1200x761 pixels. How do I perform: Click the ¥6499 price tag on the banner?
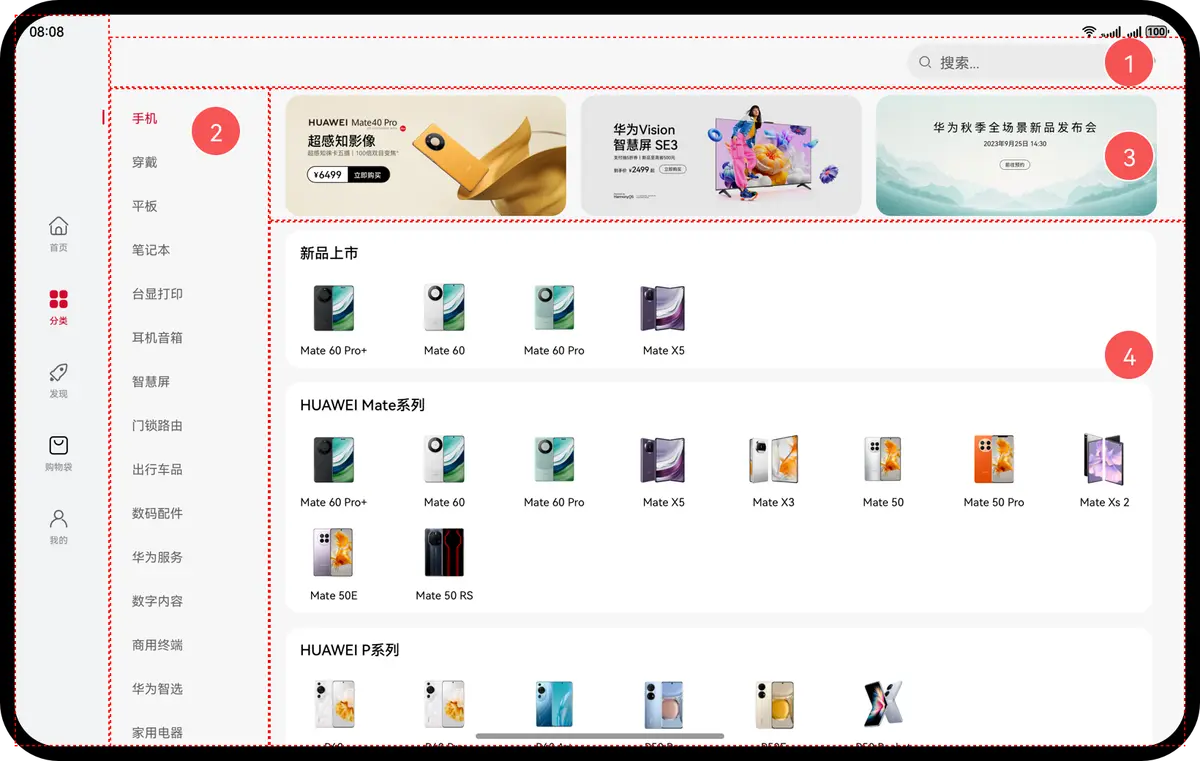click(328, 175)
